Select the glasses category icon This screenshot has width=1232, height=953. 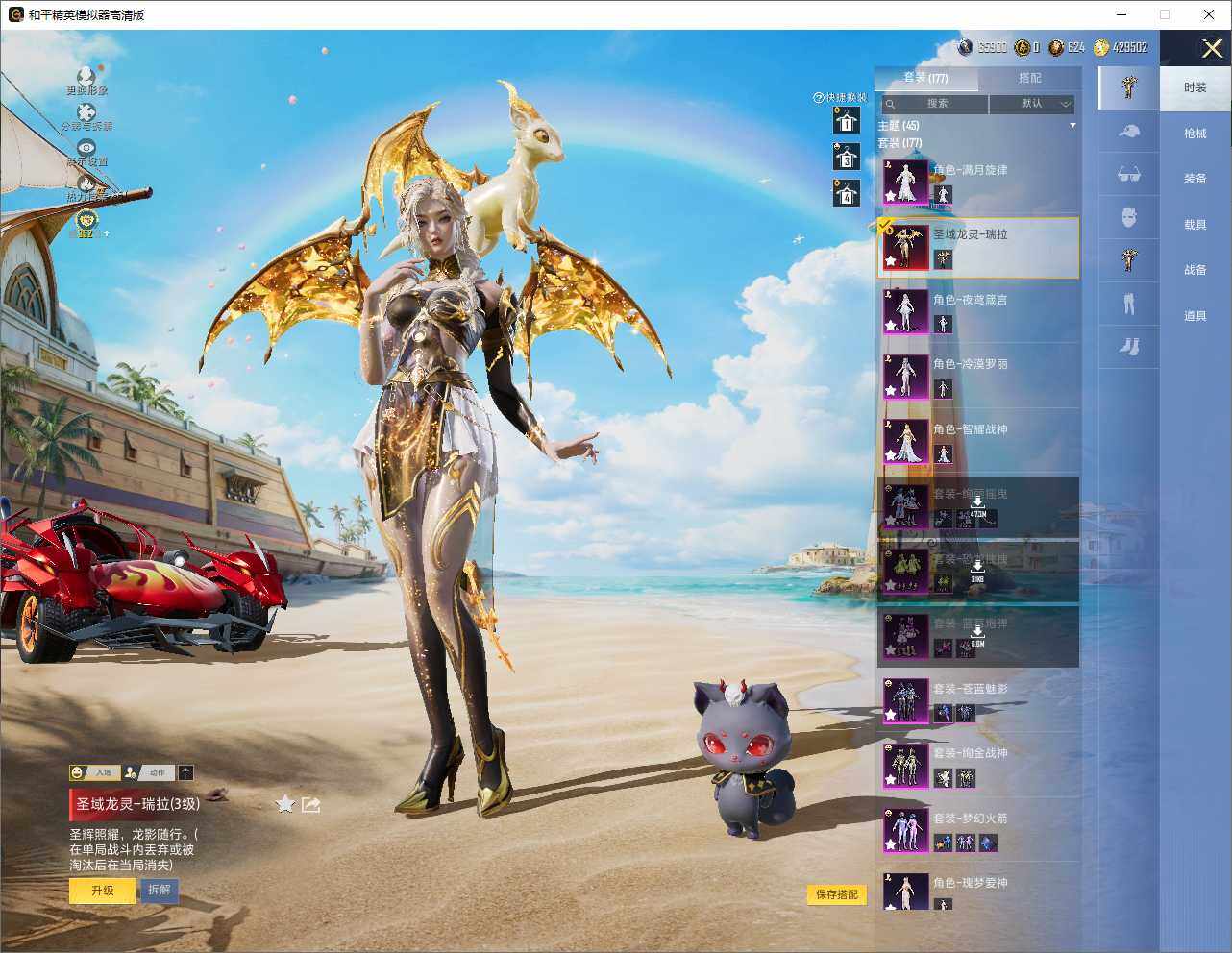point(1129,174)
